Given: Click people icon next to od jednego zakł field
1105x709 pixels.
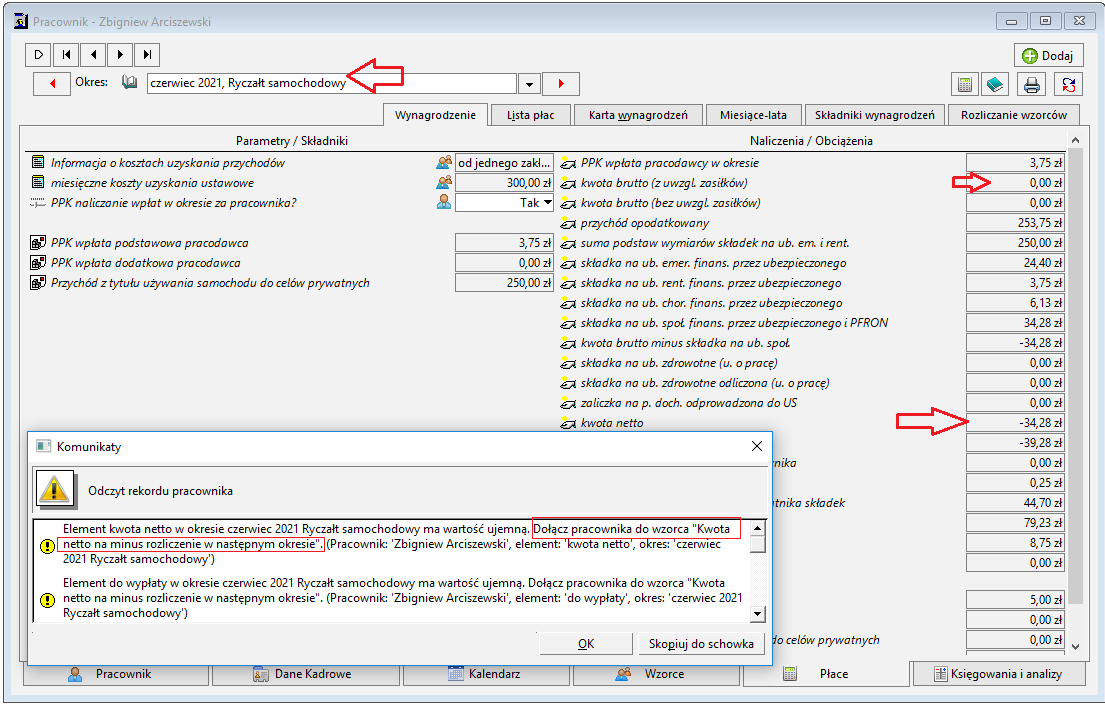Looking at the screenshot, I should pos(444,163).
